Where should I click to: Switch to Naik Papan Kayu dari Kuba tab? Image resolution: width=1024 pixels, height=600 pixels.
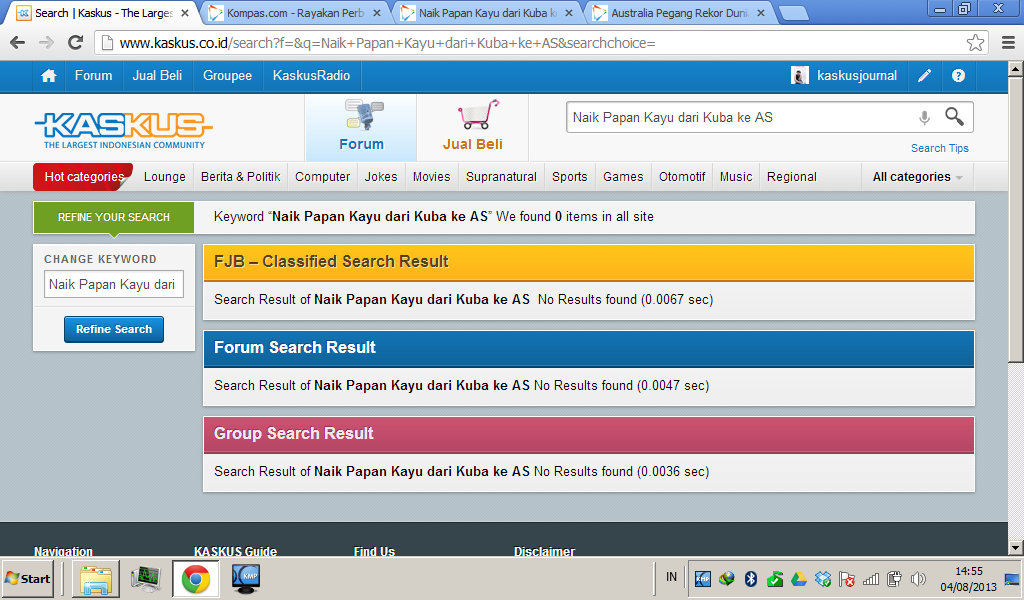click(x=487, y=13)
